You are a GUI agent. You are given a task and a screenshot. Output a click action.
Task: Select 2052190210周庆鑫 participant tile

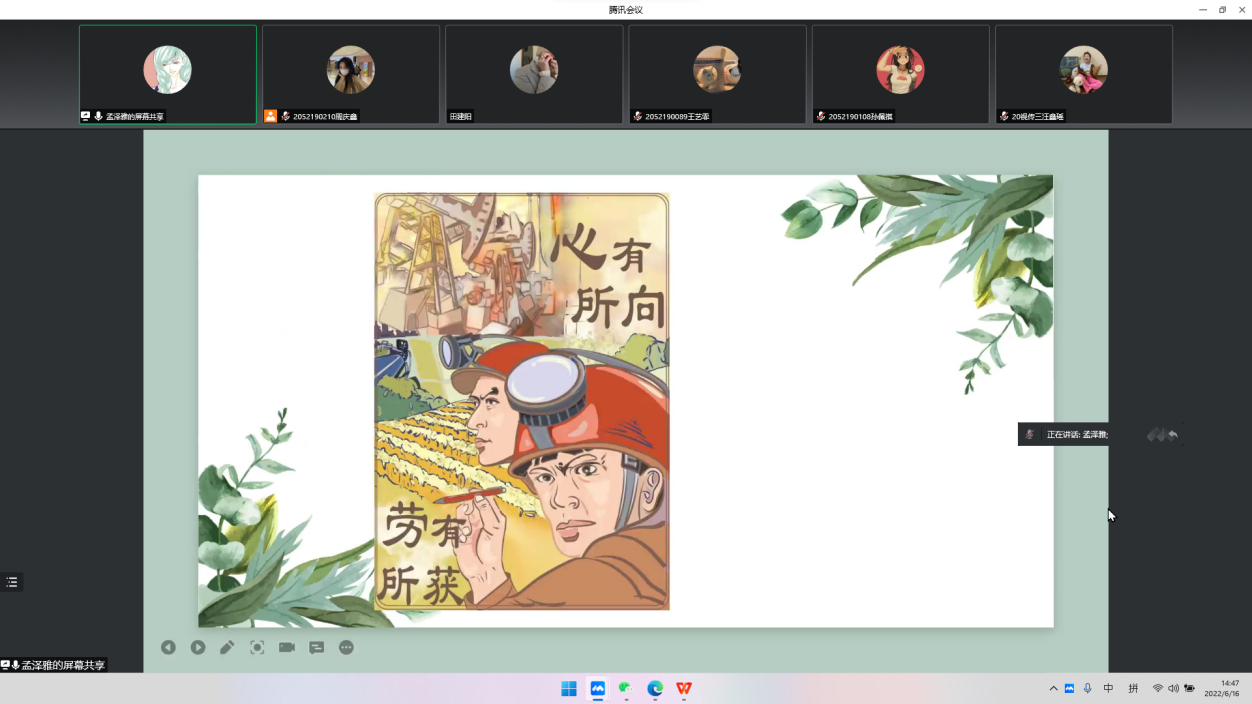351,75
